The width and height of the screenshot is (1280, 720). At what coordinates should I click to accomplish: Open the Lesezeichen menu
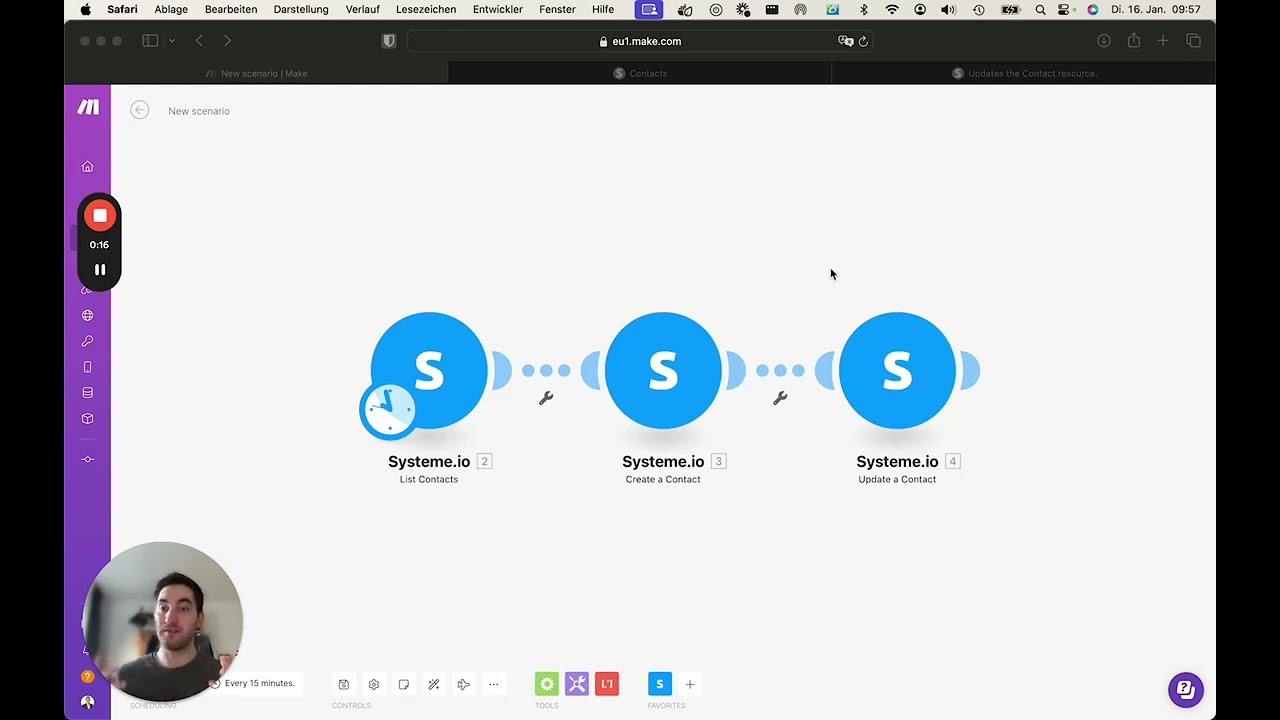point(426,9)
